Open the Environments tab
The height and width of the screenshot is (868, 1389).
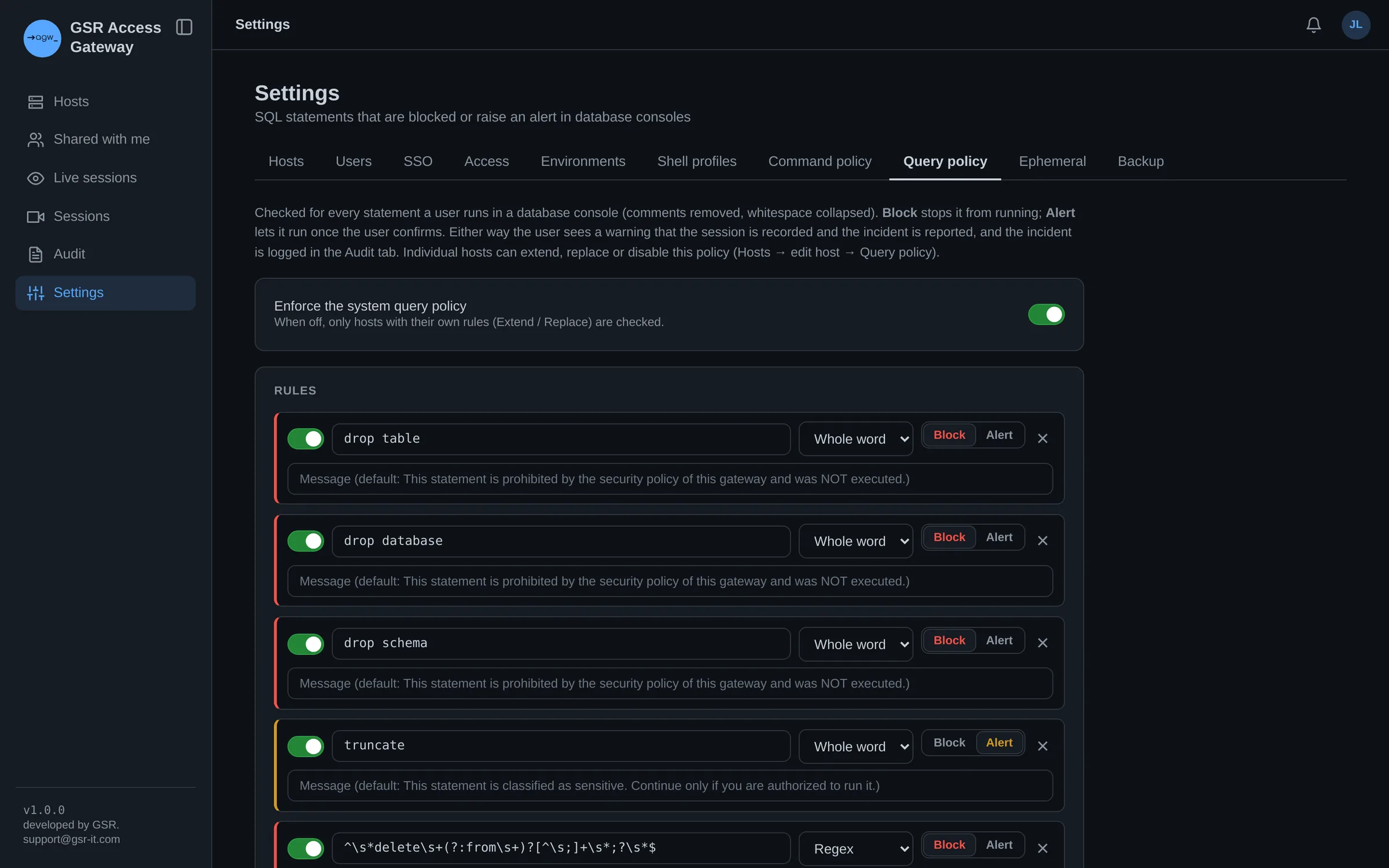(583, 161)
